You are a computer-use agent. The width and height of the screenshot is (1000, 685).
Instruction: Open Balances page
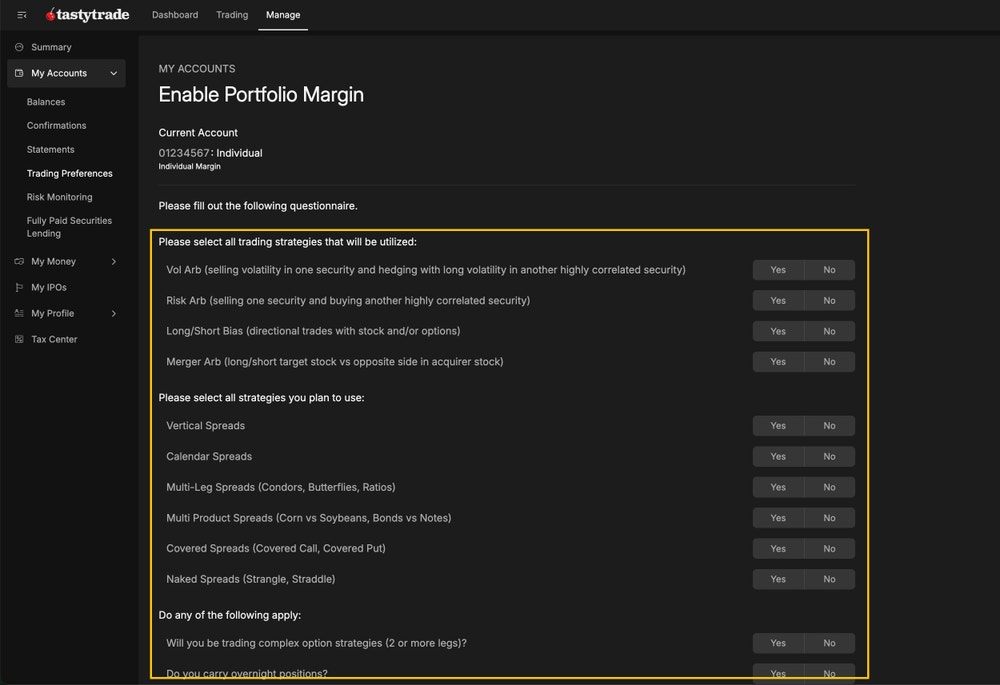coord(46,102)
